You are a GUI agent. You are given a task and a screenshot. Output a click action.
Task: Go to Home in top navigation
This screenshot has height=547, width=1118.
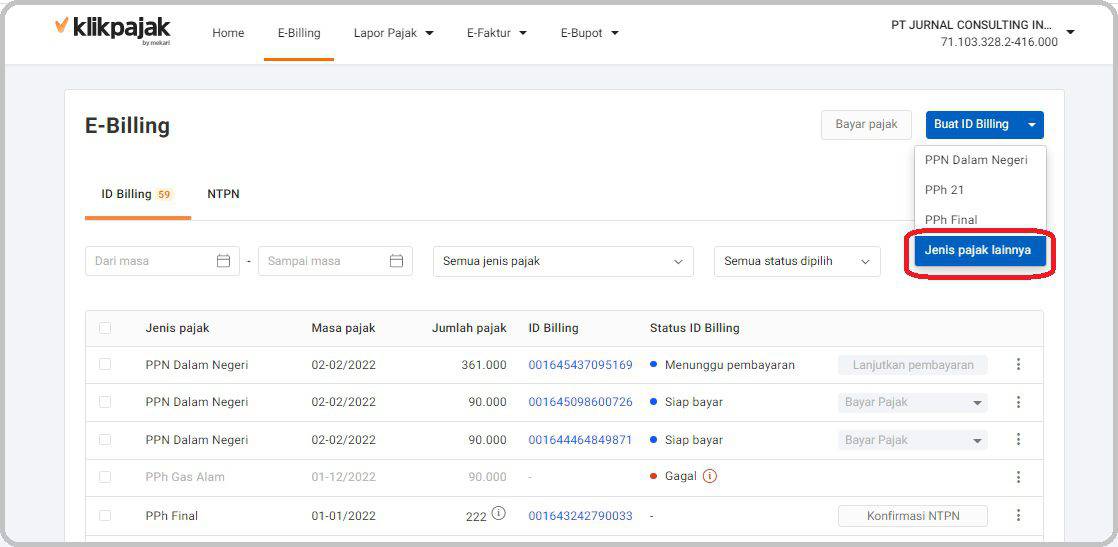click(x=228, y=33)
